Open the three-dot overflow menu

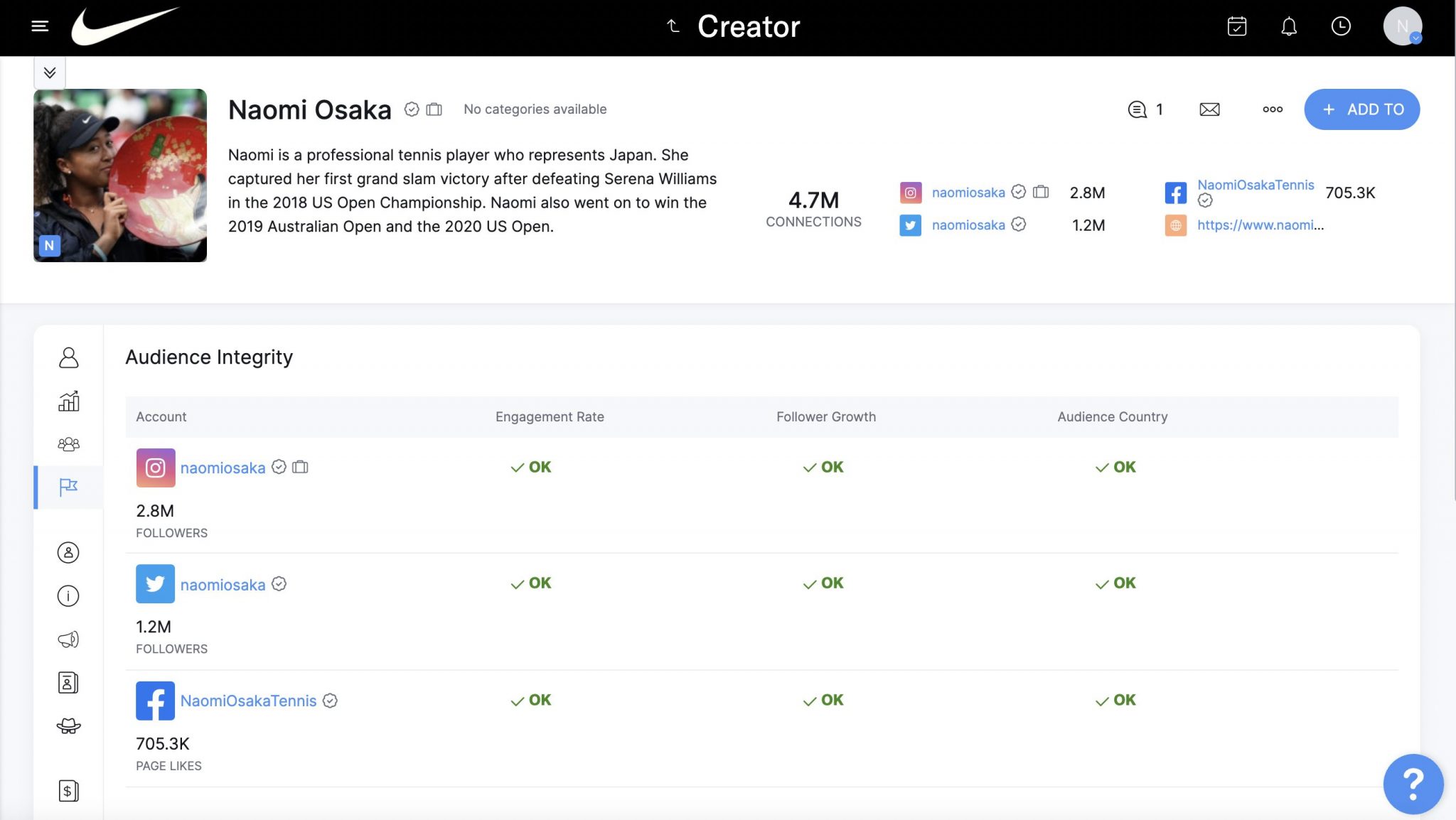click(1273, 109)
